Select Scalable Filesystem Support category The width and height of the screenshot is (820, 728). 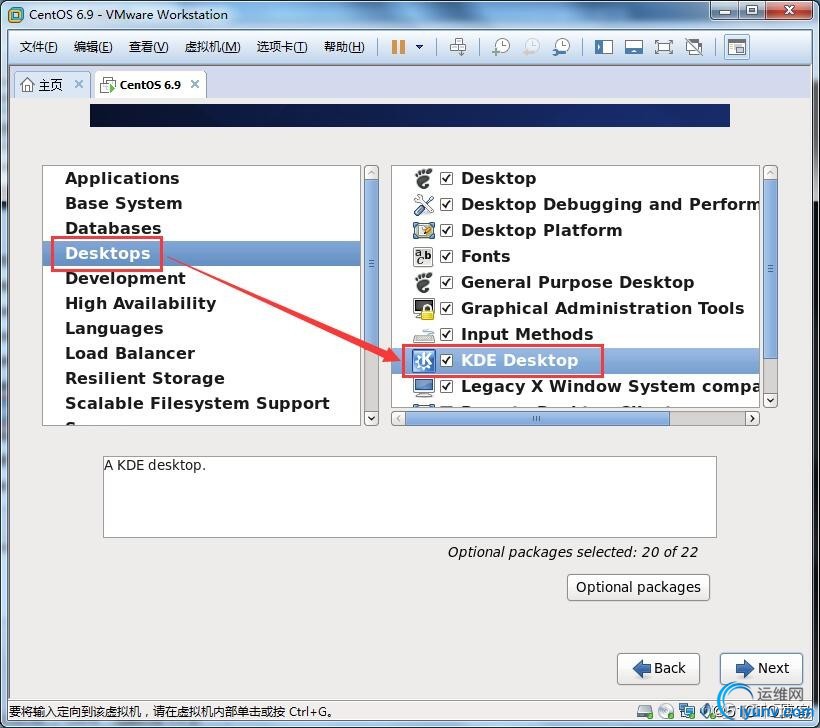[x=201, y=404]
